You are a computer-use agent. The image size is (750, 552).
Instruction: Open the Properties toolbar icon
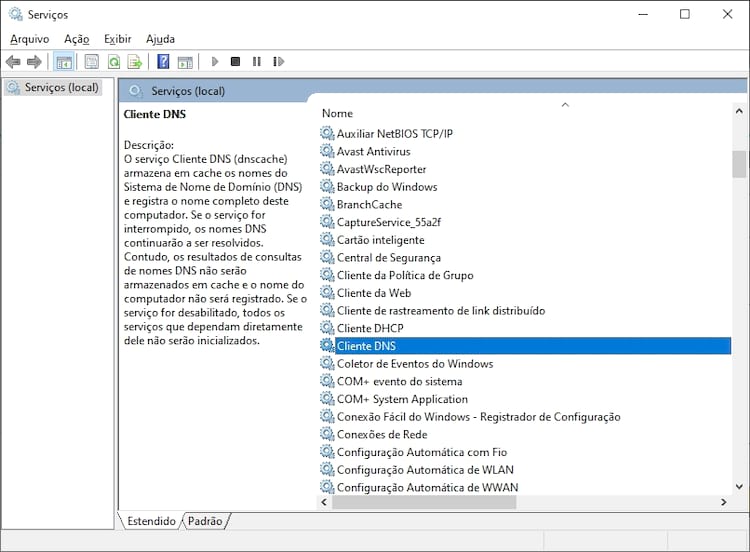pyautogui.click(x=92, y=62)
